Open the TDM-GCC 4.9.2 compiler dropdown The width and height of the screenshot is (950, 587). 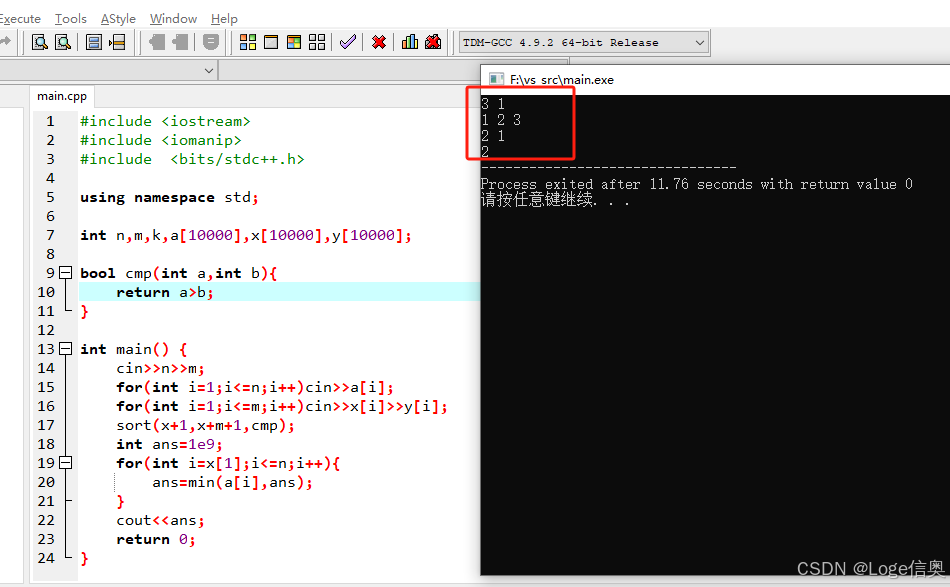point(584,42)
